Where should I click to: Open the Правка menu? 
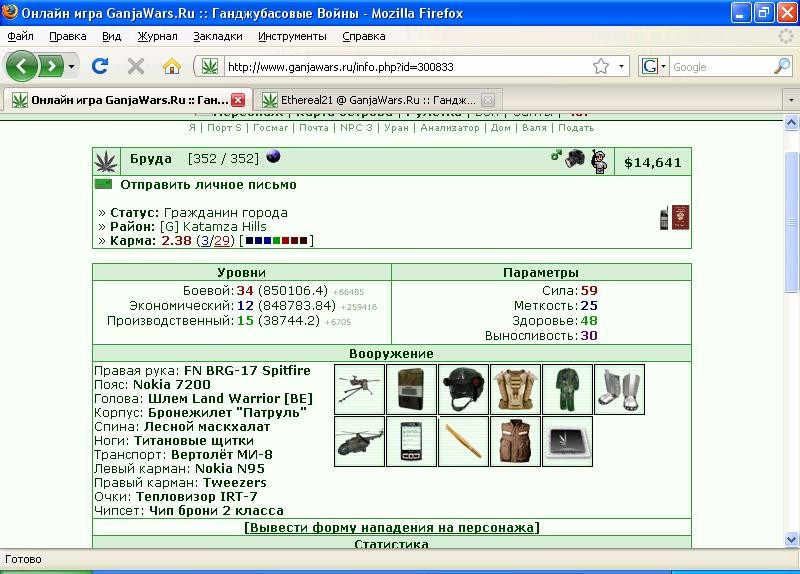(68, 36)
